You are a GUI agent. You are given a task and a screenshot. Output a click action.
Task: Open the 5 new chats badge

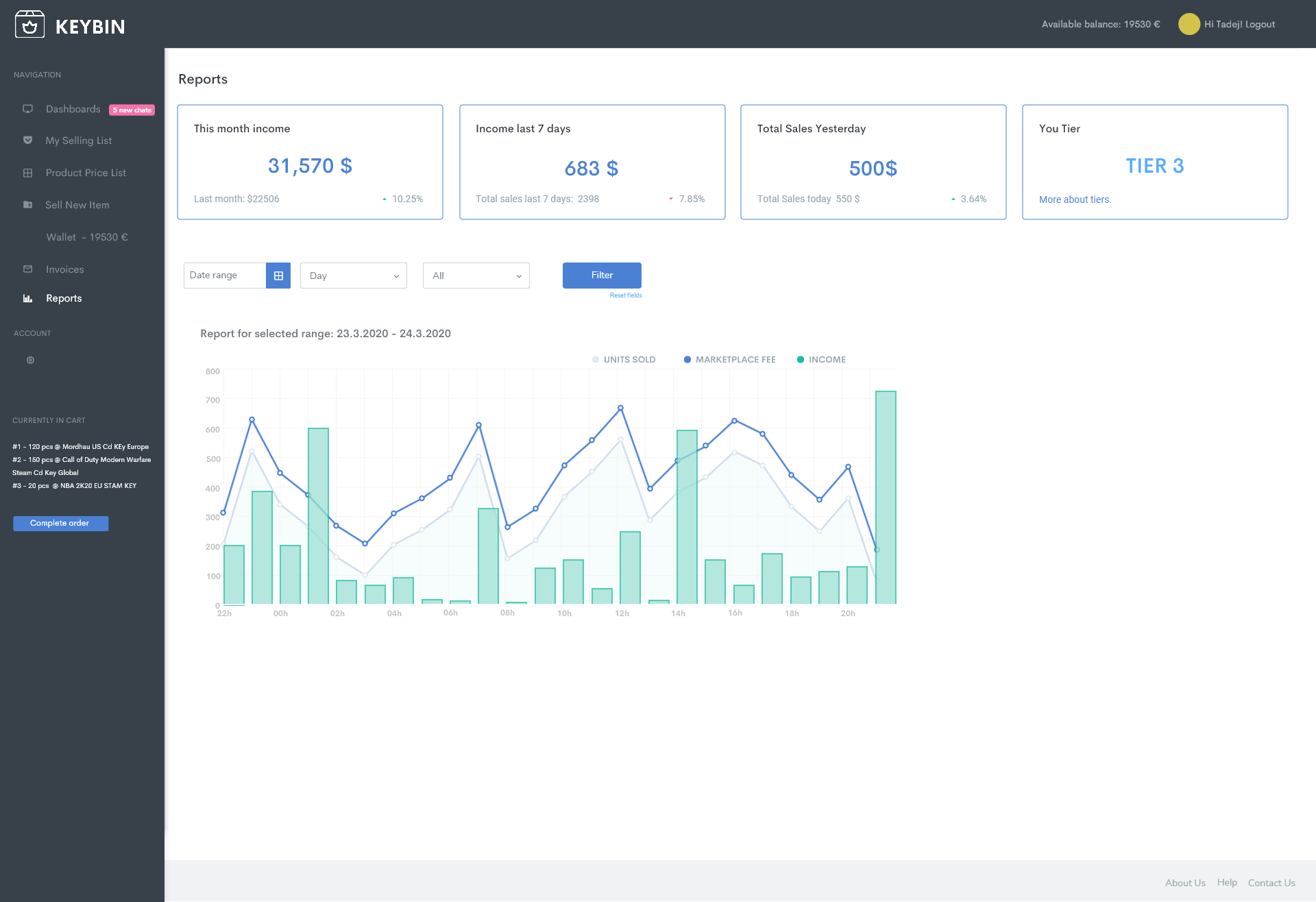pos(132,110)
